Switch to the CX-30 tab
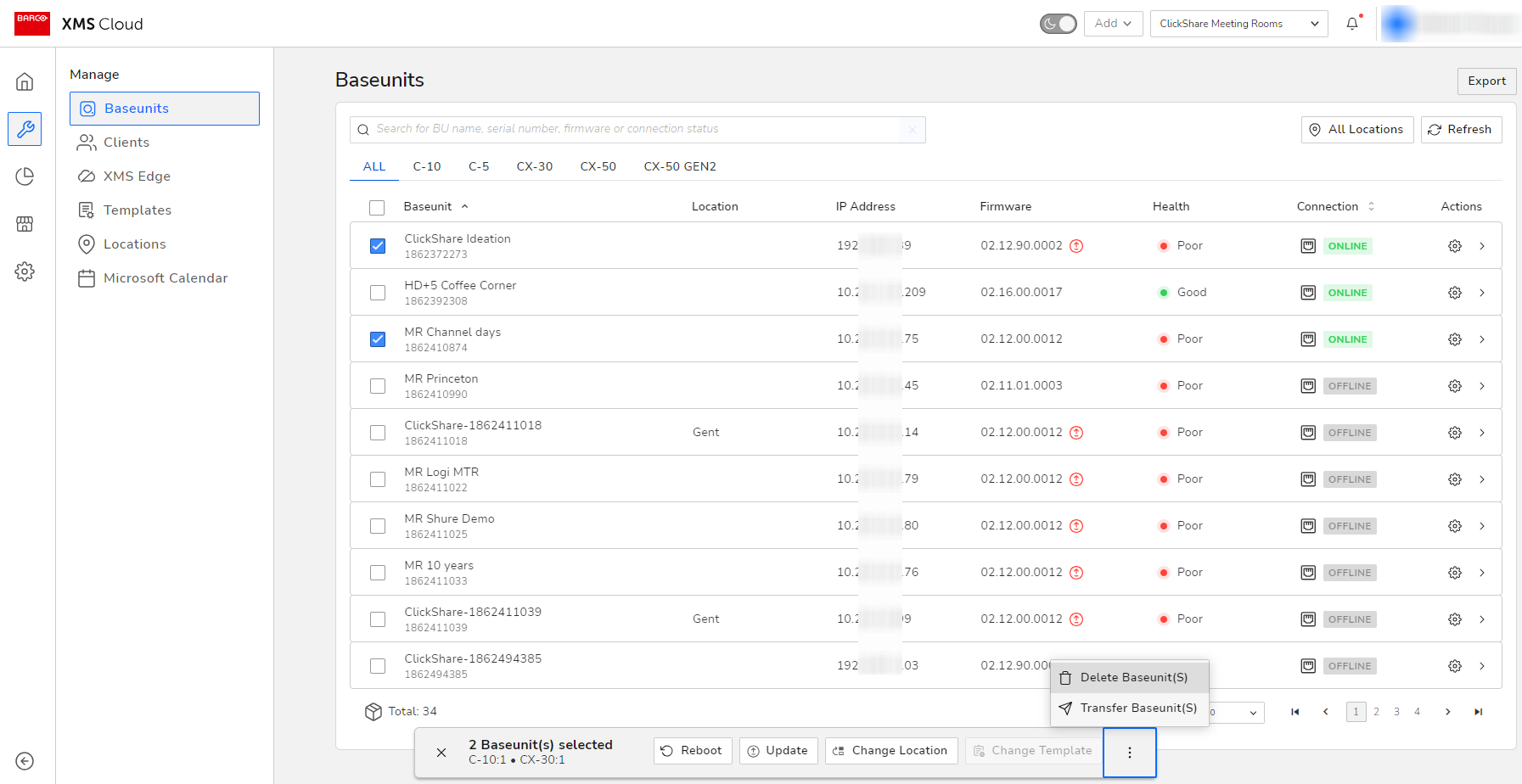Screen dimensions: 1522x784 pos(535,166)
